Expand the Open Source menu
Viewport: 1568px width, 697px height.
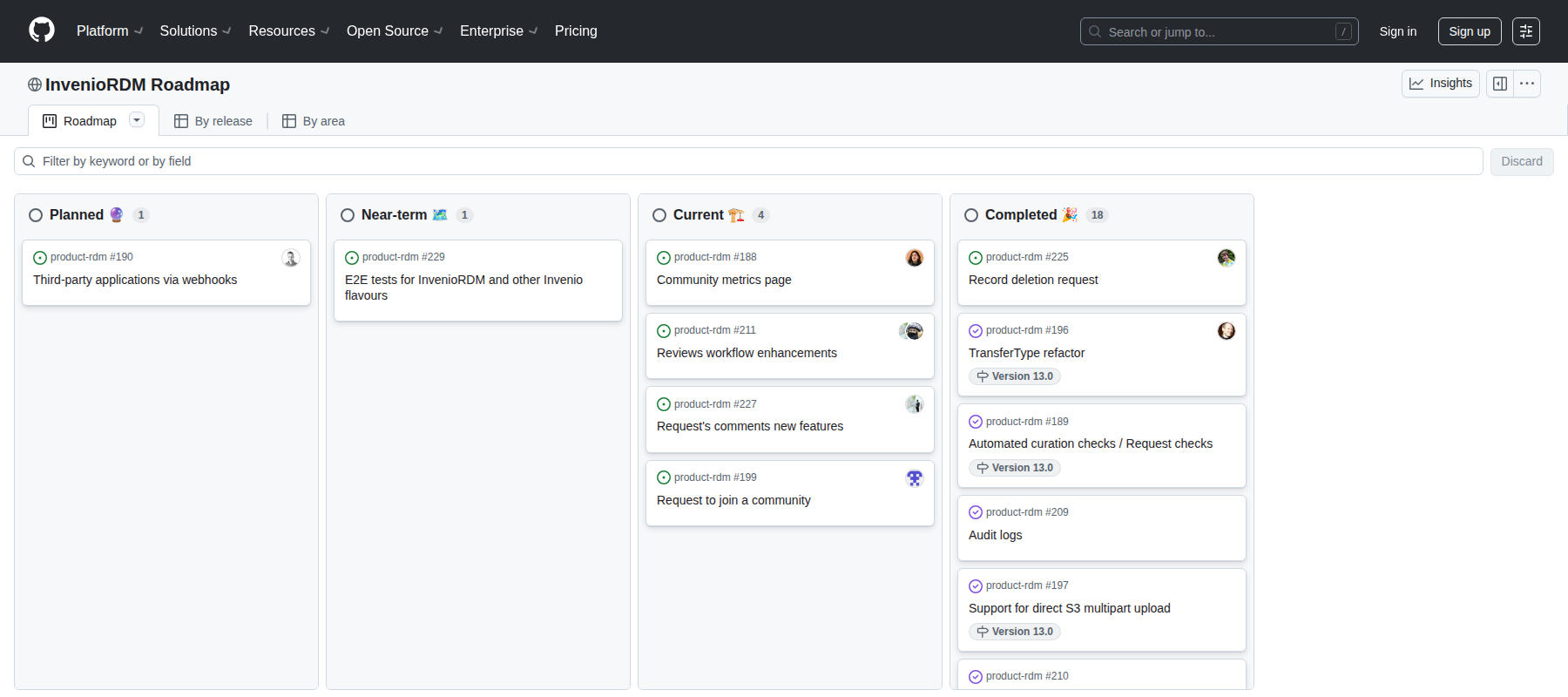point(395,31)
